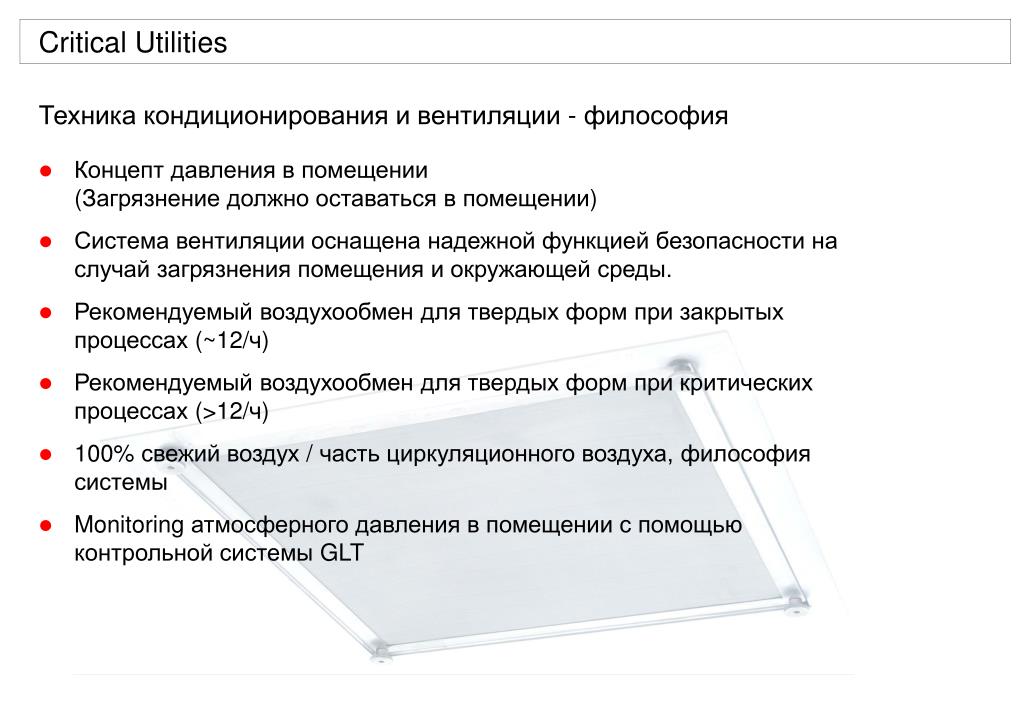
Task: Click red bullet beside '100% свежий воздух'
Action: click(x=46, y=454)
